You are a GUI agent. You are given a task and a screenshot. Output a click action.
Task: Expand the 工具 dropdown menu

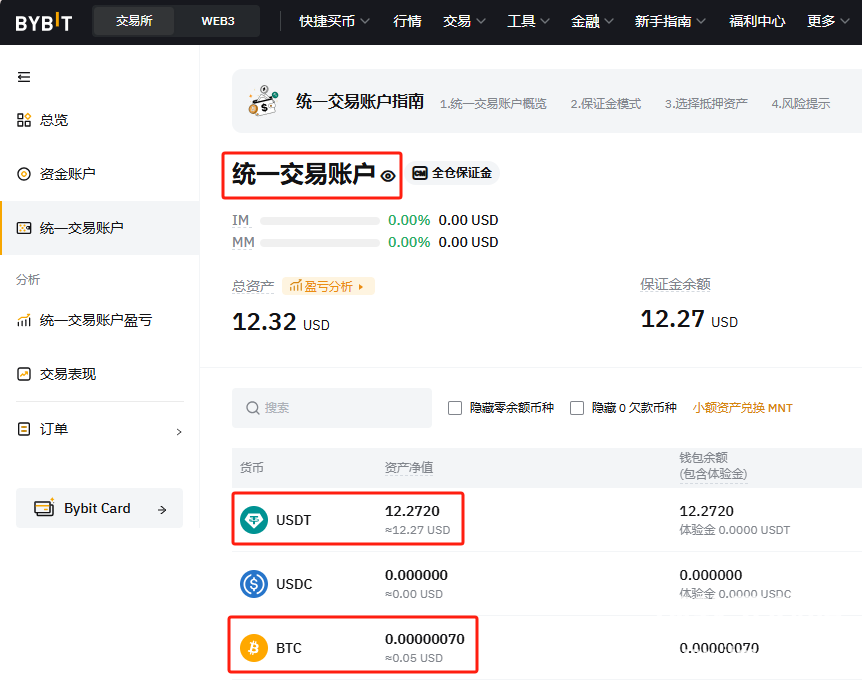(528, 21)
